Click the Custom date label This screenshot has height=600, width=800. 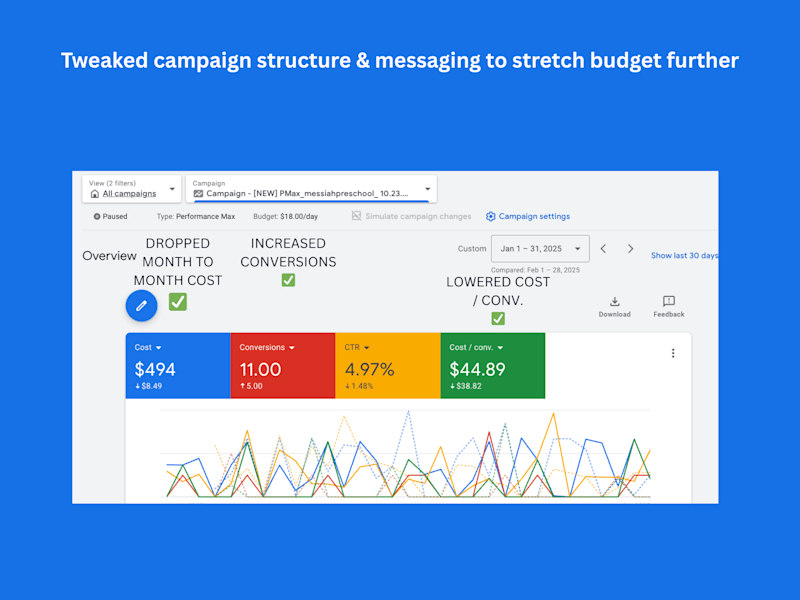472,248
